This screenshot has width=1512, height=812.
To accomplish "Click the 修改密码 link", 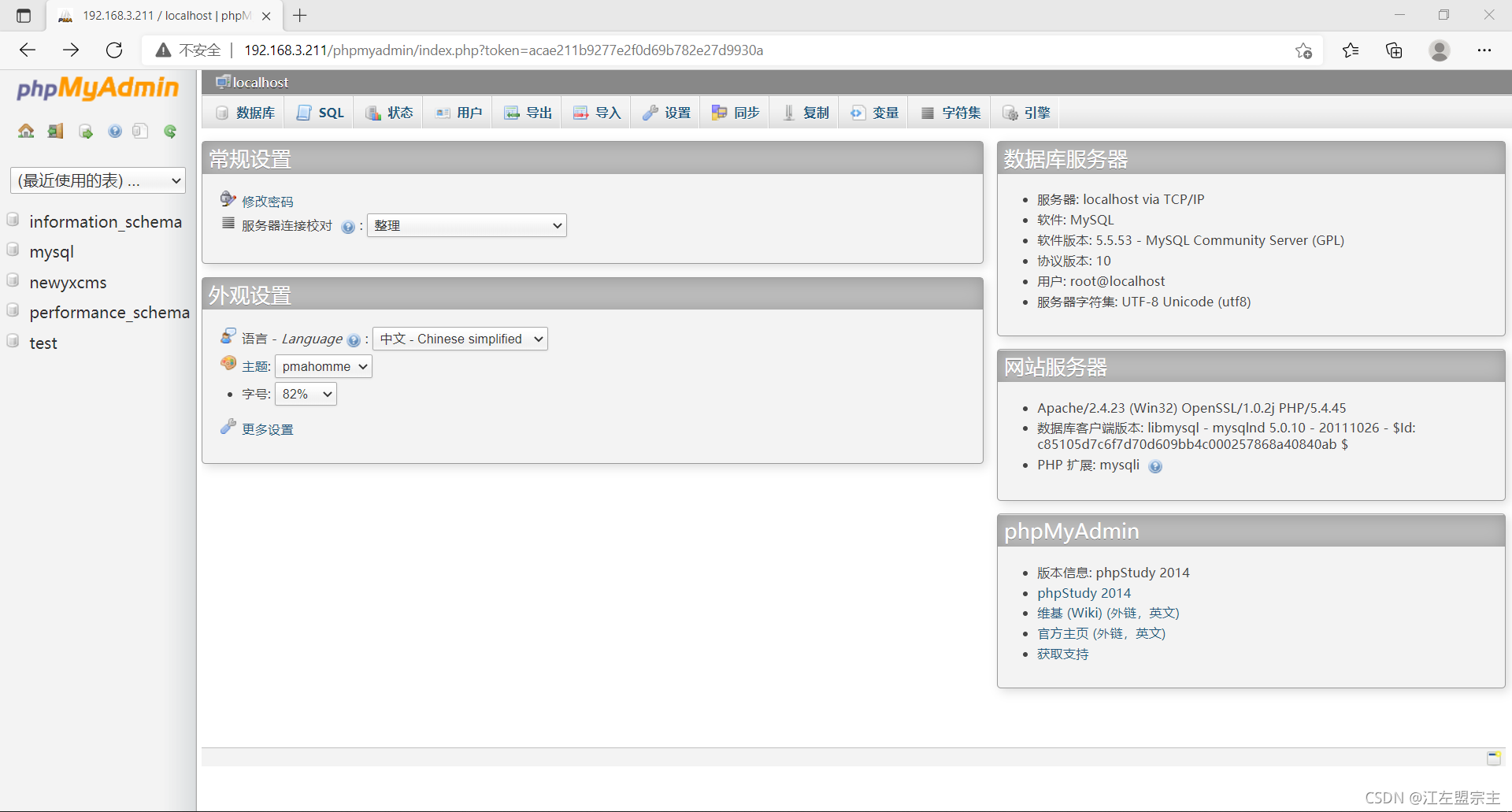I will tap(267, 202).
